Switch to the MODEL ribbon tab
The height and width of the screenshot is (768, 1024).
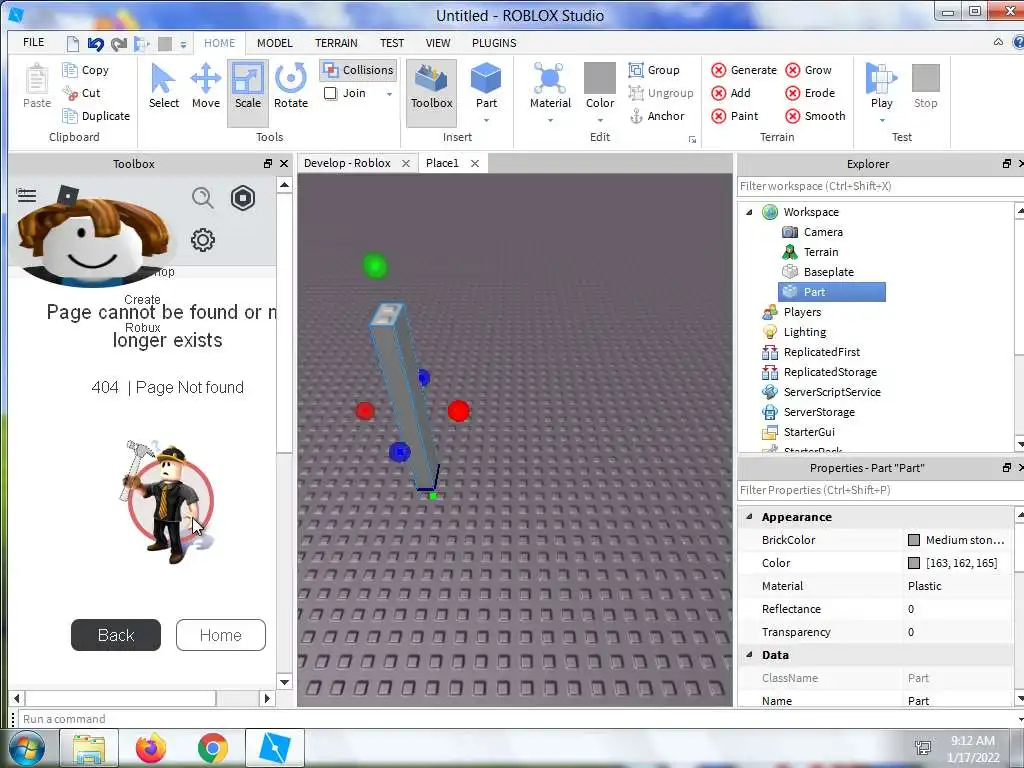[x=274, y=43]
